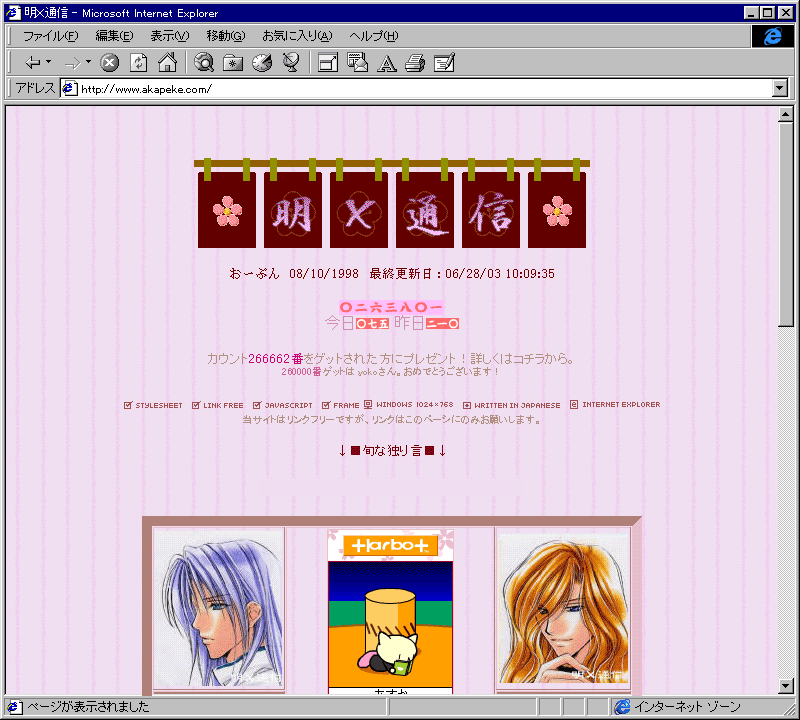
Task: Click the JAVASCRIPT badge
Action: click(283, 405)
